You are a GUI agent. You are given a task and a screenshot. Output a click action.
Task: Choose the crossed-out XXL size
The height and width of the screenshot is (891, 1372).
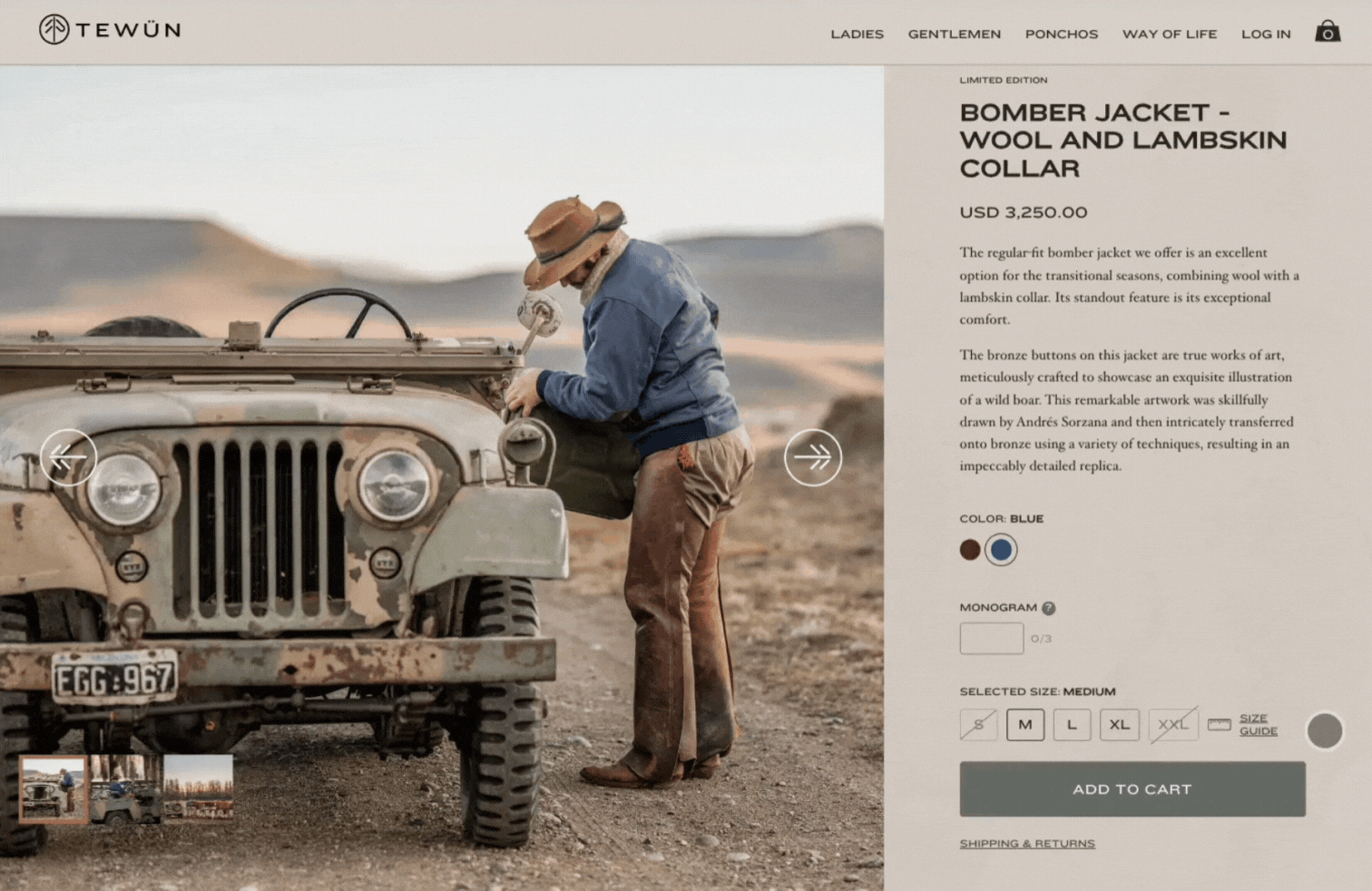tap(1173, 725)
